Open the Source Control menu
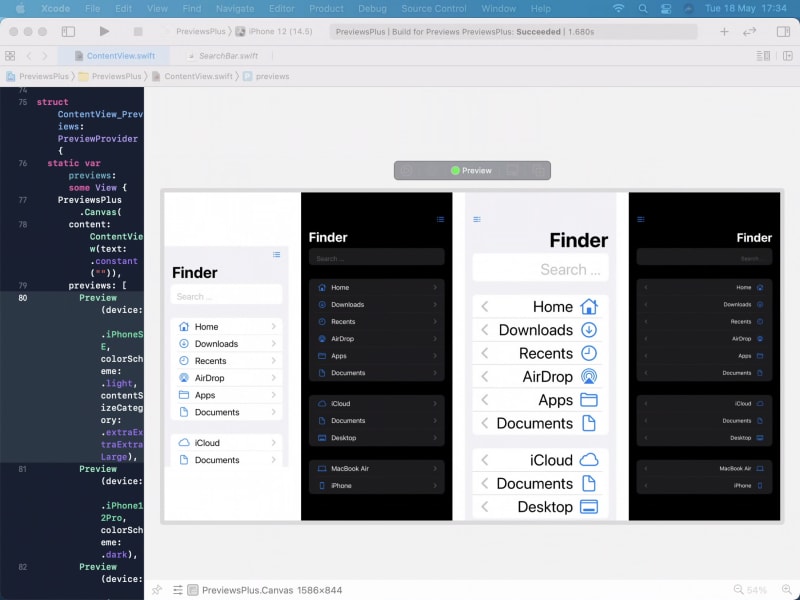This screenshot has width=800, height=600. pyautogui.click(x=434, y=9)
